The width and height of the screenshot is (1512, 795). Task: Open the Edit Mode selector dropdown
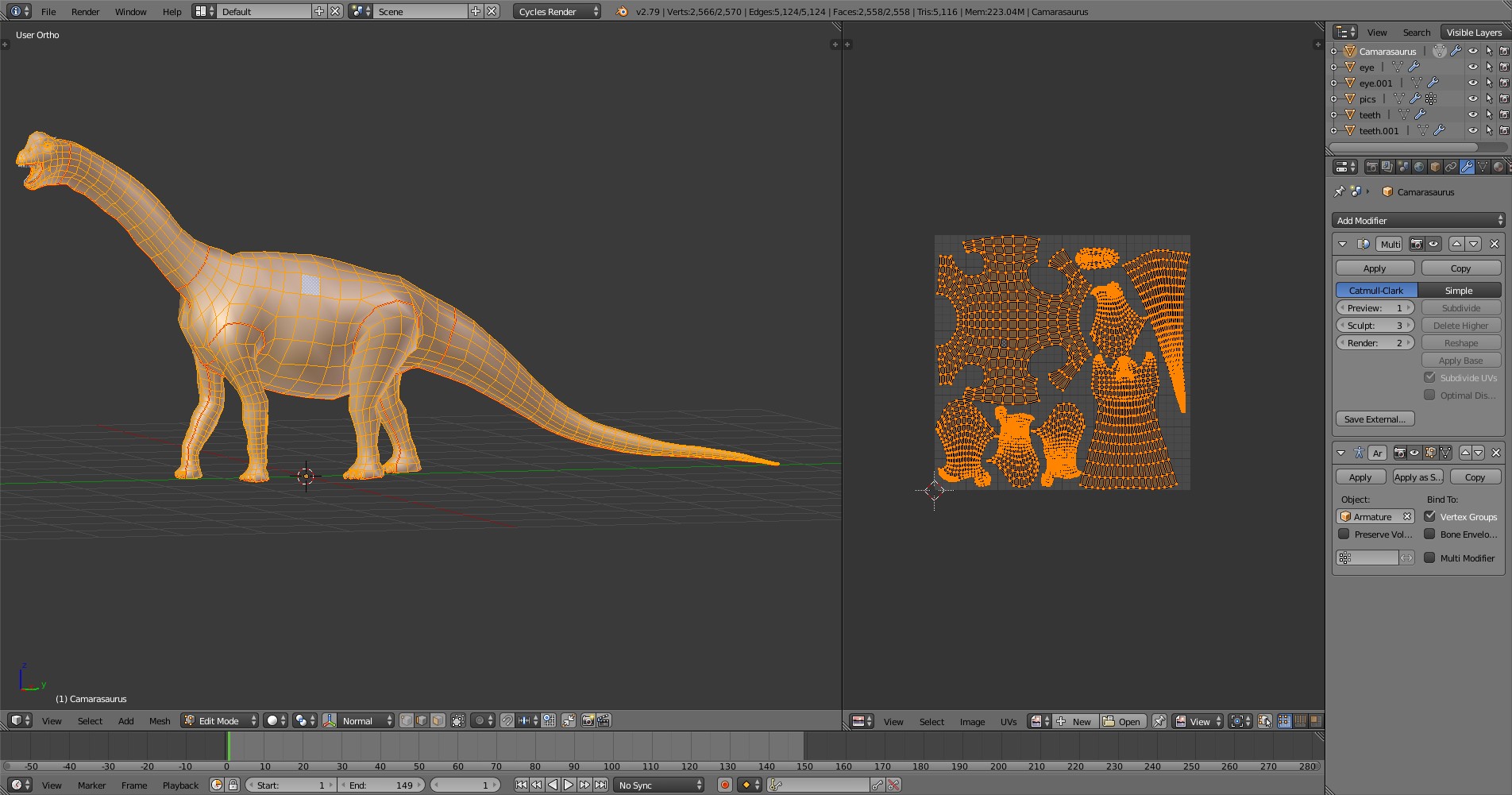click(219, 720)
